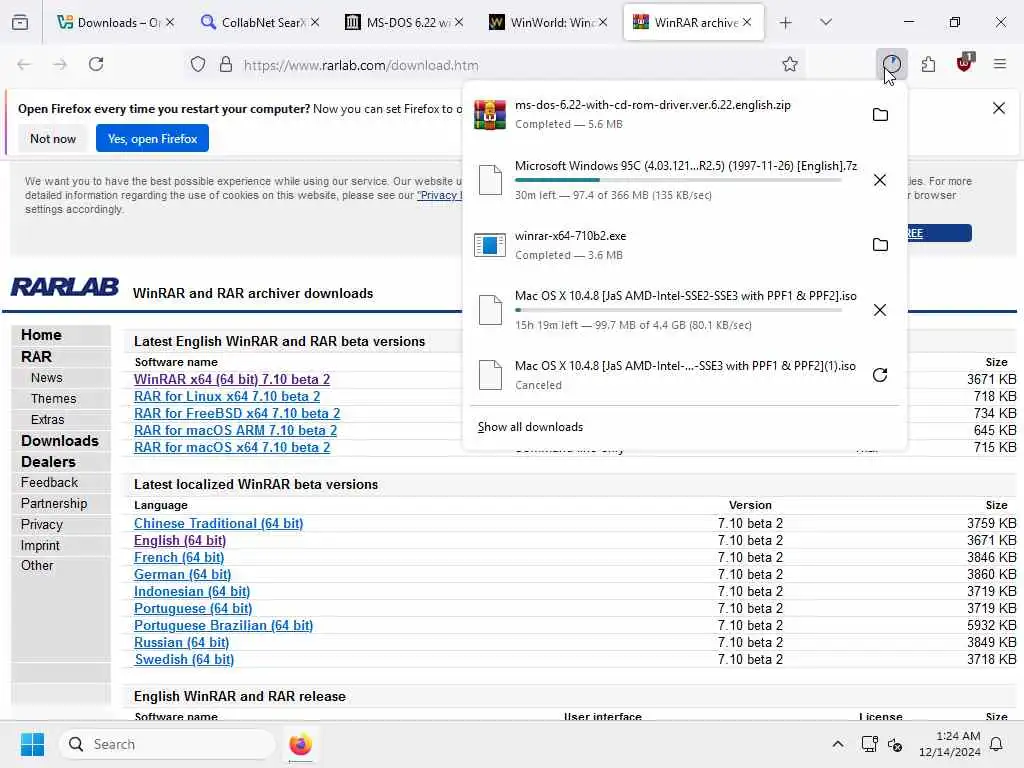
Task: Click the Mac OS X download progress bar
Action: click(x=678, y=310)
